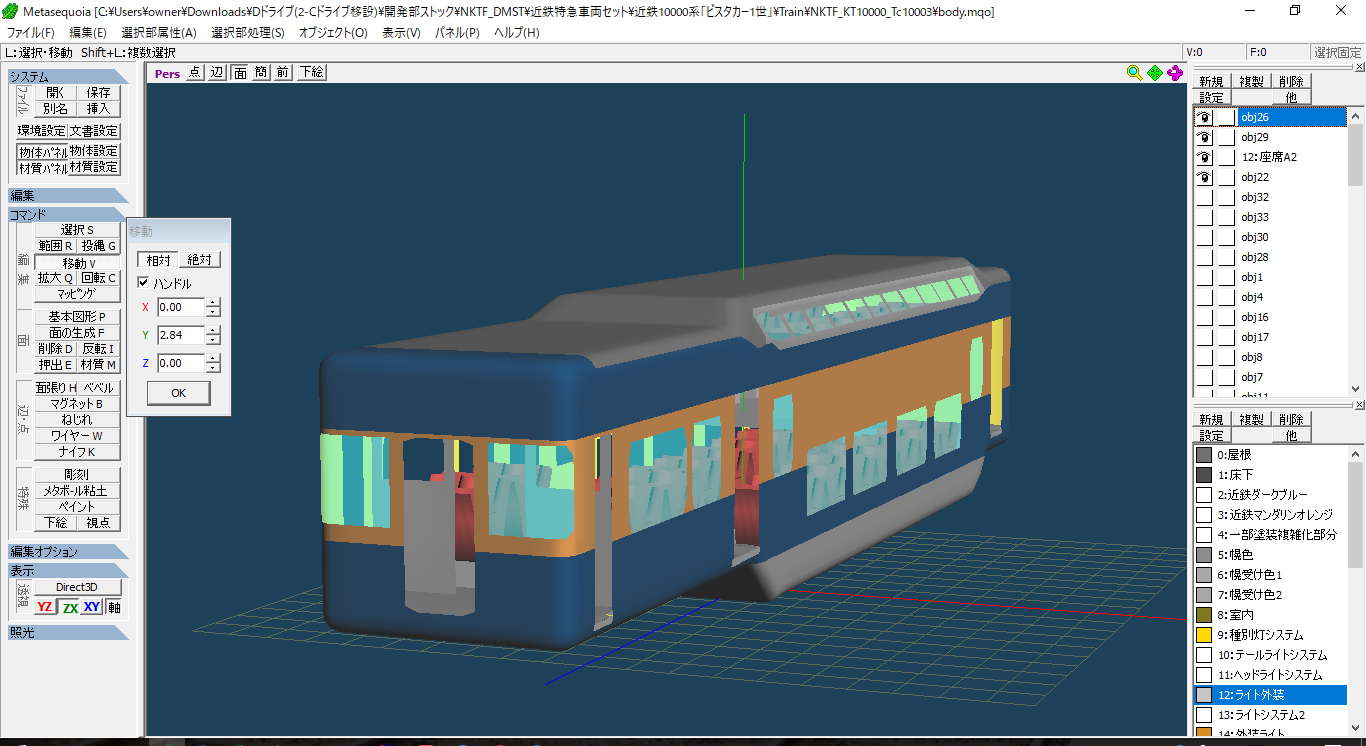The height and width of the screenshot is (746, 1366).
Task: Collapse the 表示 panel header
Action: 68,570
